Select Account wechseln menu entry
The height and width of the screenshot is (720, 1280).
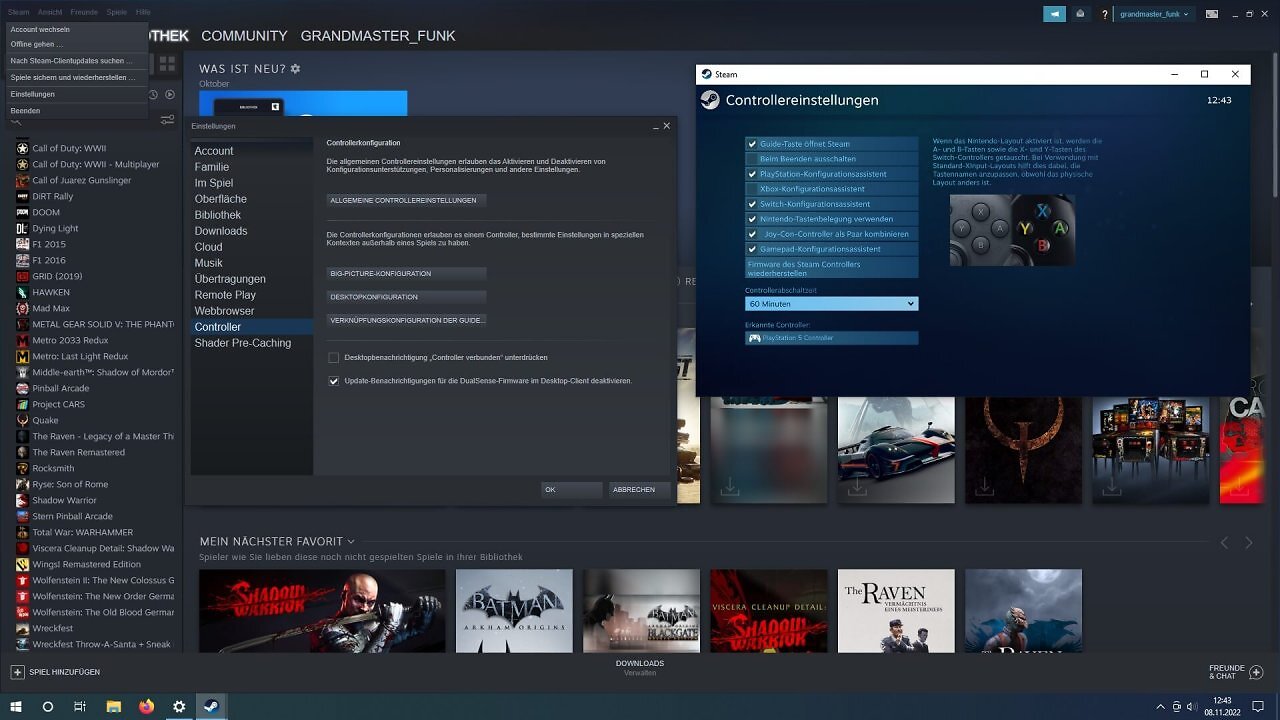pyautogui.click(x=40, y=29)
